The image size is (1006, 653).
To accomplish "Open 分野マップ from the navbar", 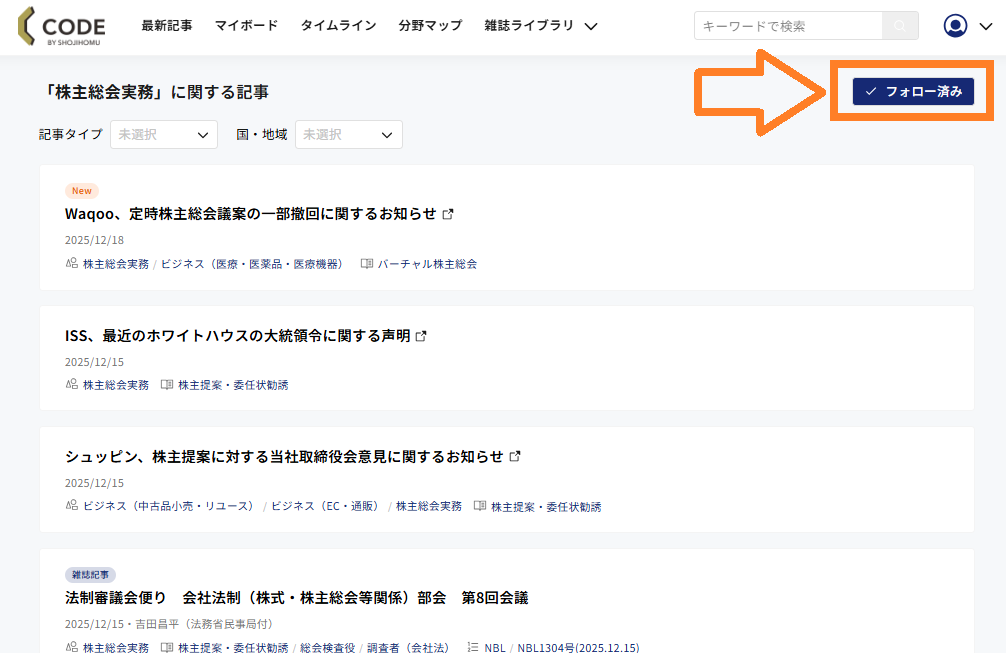I will [430, 26].
